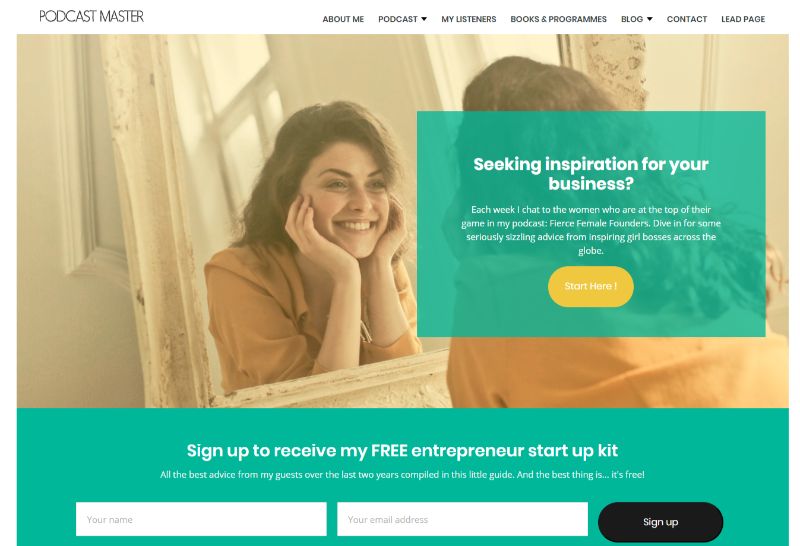Click the Seeking inspiration for your business heading

click(x=591, y=173)
